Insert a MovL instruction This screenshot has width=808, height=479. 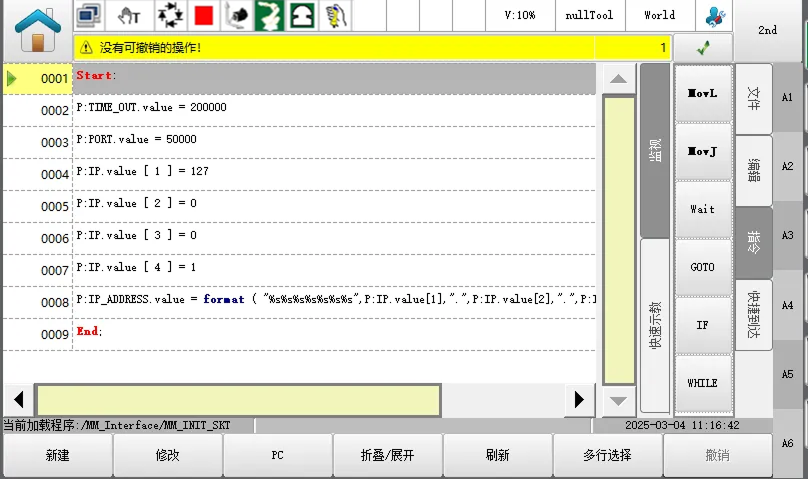point(703,93)
